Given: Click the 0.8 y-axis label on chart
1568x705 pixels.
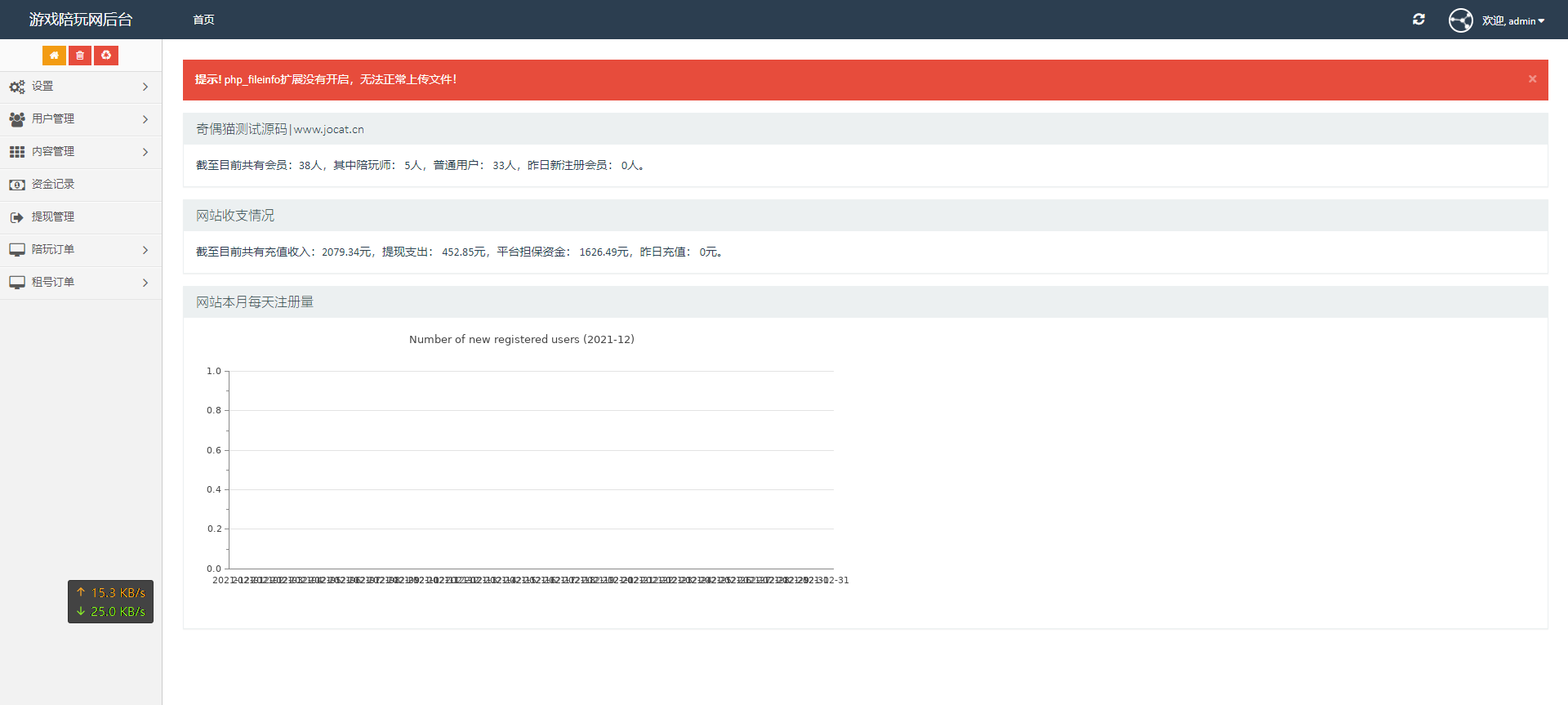Looking at the screenshot, I should (214, 410).
